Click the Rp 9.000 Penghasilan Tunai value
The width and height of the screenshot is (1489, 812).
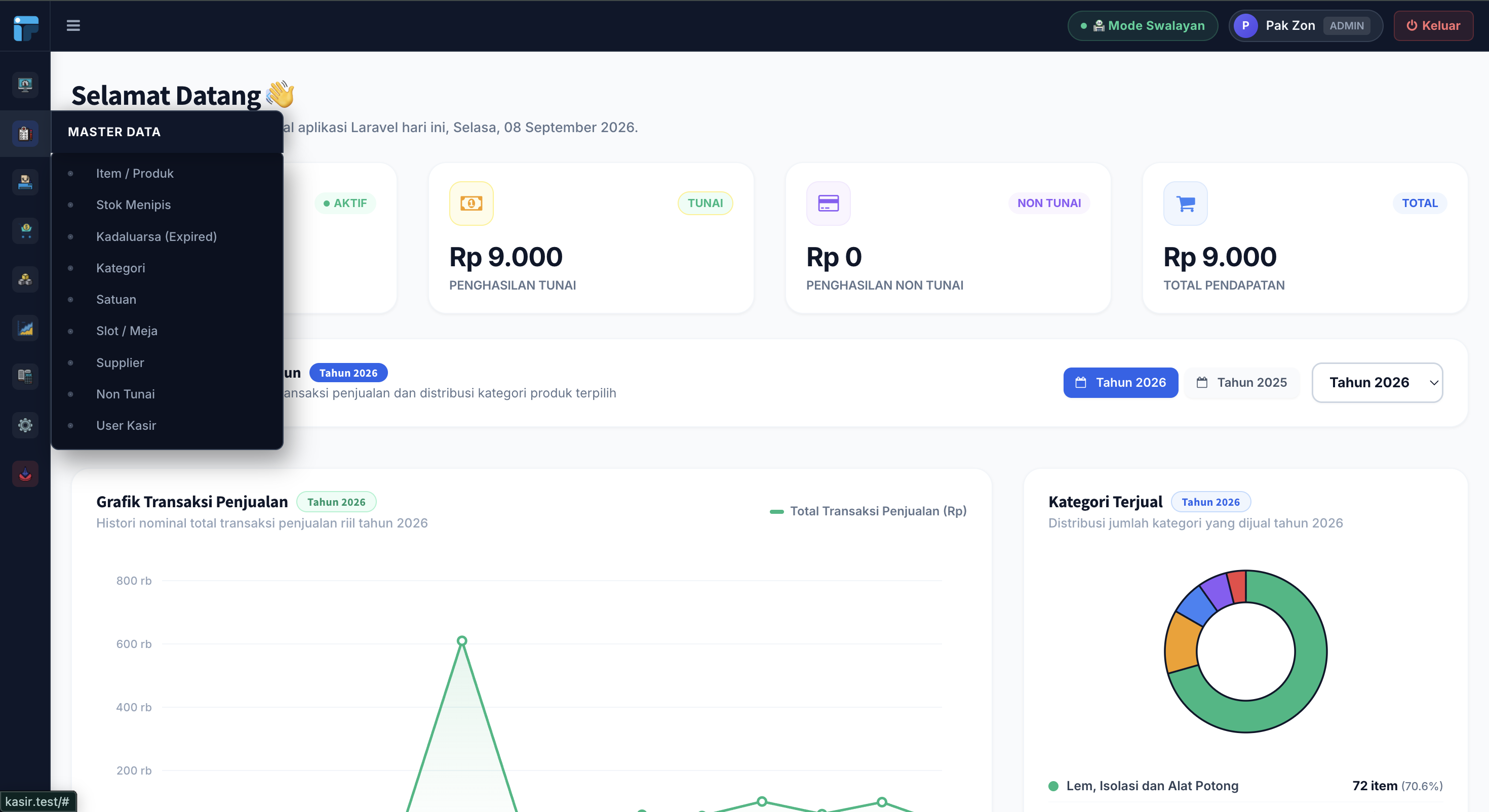(x=506, y=257)
